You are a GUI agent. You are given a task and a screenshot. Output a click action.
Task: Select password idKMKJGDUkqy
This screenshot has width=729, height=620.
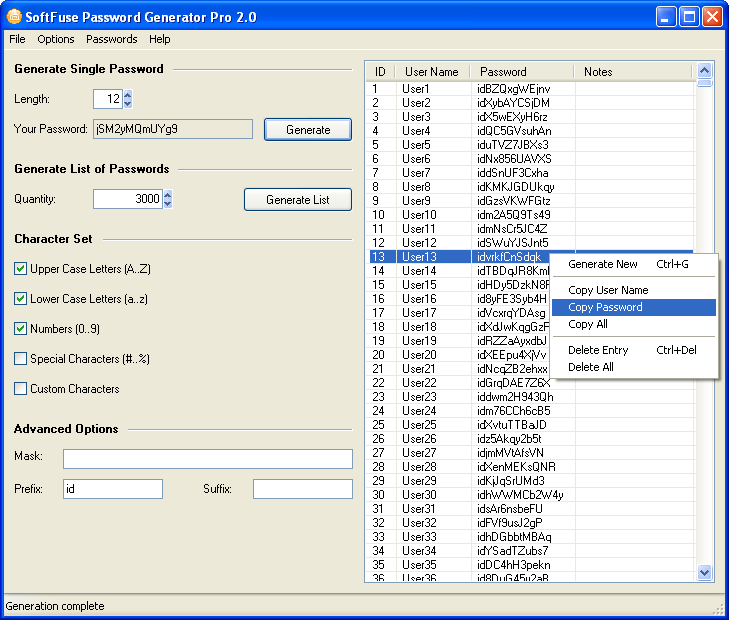[516, 187]
